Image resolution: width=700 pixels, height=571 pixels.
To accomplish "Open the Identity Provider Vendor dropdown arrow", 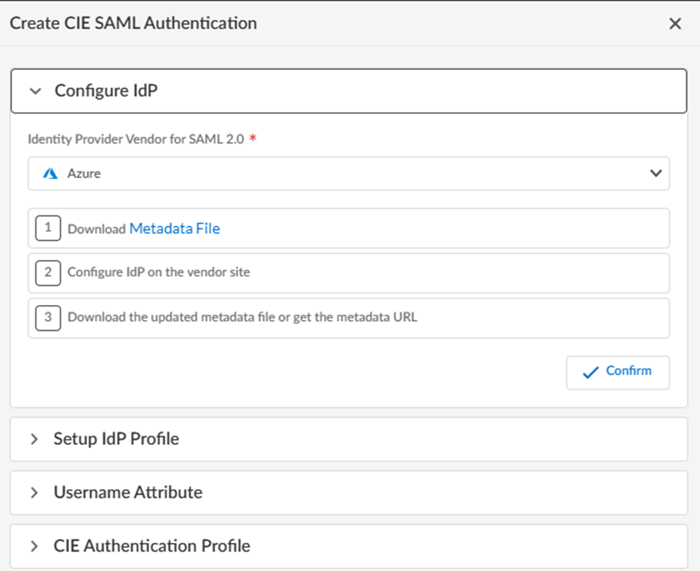I will 656,173.
